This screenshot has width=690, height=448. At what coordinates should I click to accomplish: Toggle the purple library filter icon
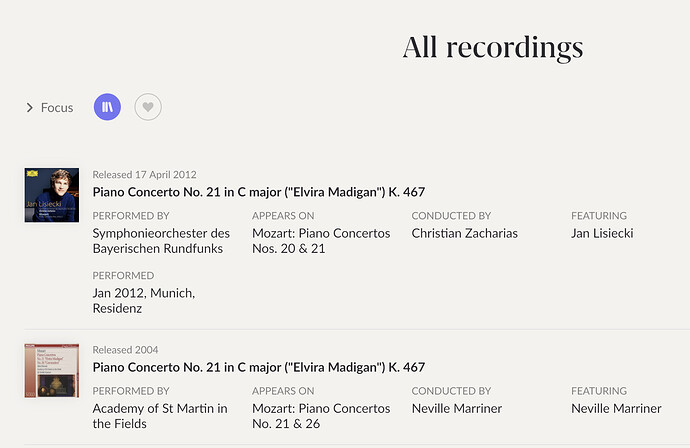click(107, 107)
